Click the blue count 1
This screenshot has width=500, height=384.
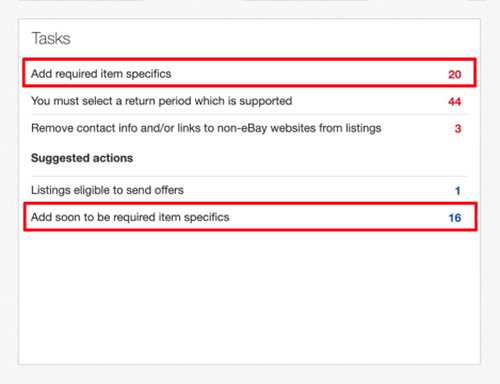click(458, 191)
